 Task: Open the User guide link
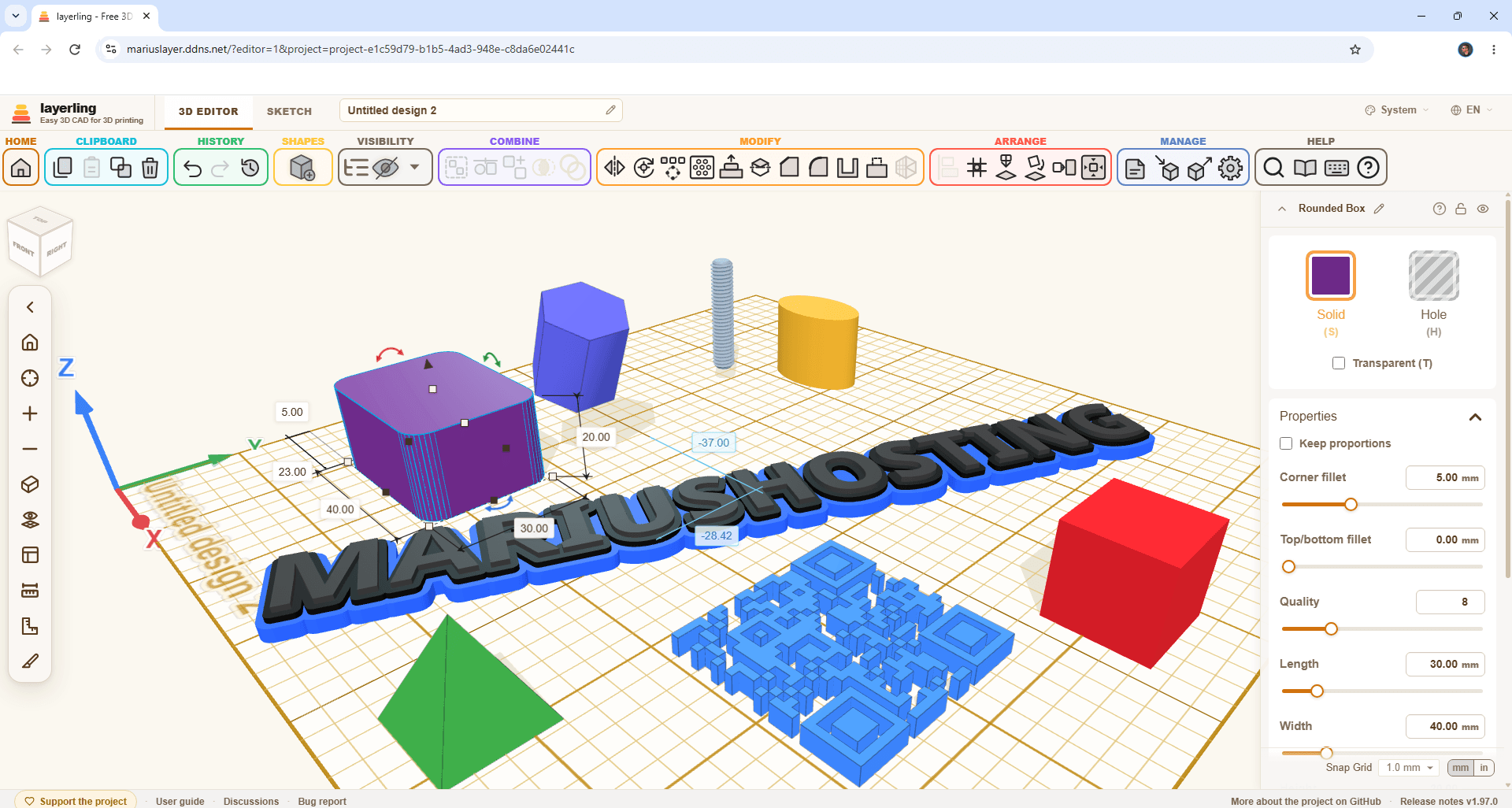(180, 801)
